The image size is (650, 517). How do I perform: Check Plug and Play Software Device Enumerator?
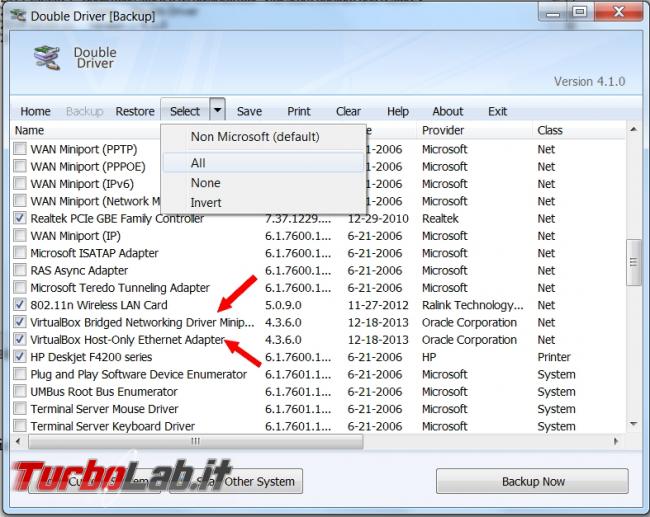(20, 374)
